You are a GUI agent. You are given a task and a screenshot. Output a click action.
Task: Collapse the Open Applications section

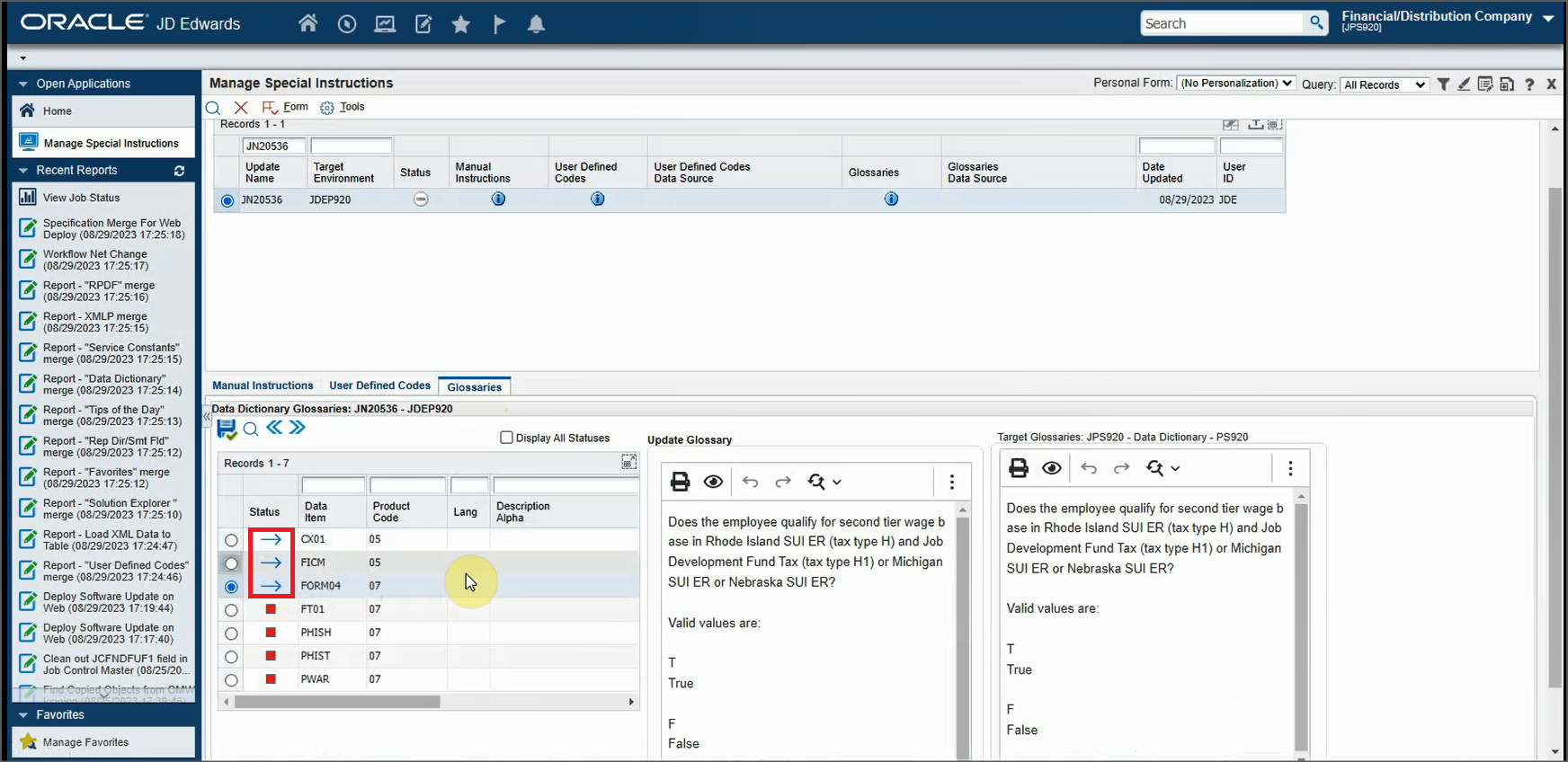[x=23, y=84]
